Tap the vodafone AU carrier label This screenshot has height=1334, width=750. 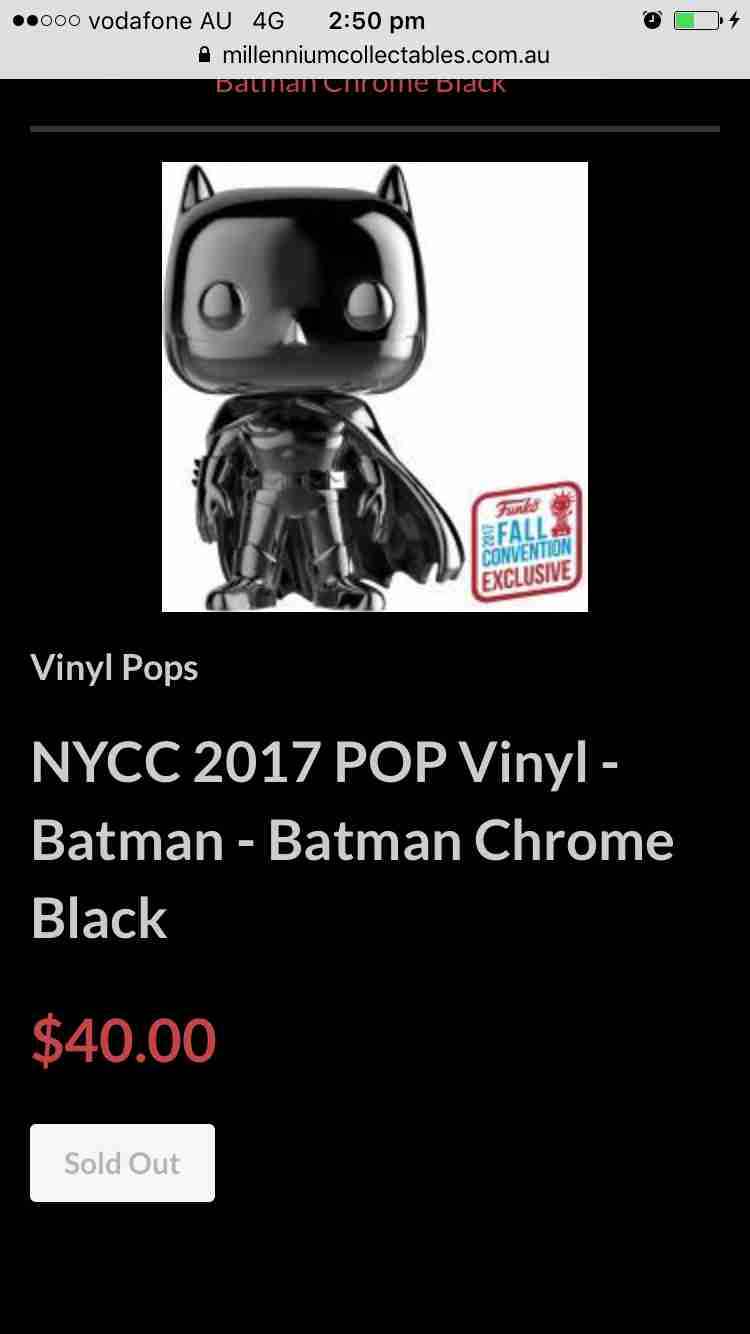(x=160, y=20)
